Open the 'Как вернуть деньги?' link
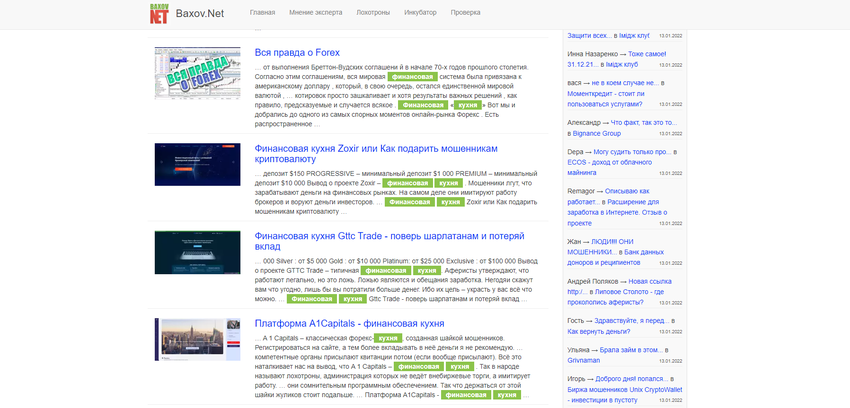850x408 pixels. [599, 331]
